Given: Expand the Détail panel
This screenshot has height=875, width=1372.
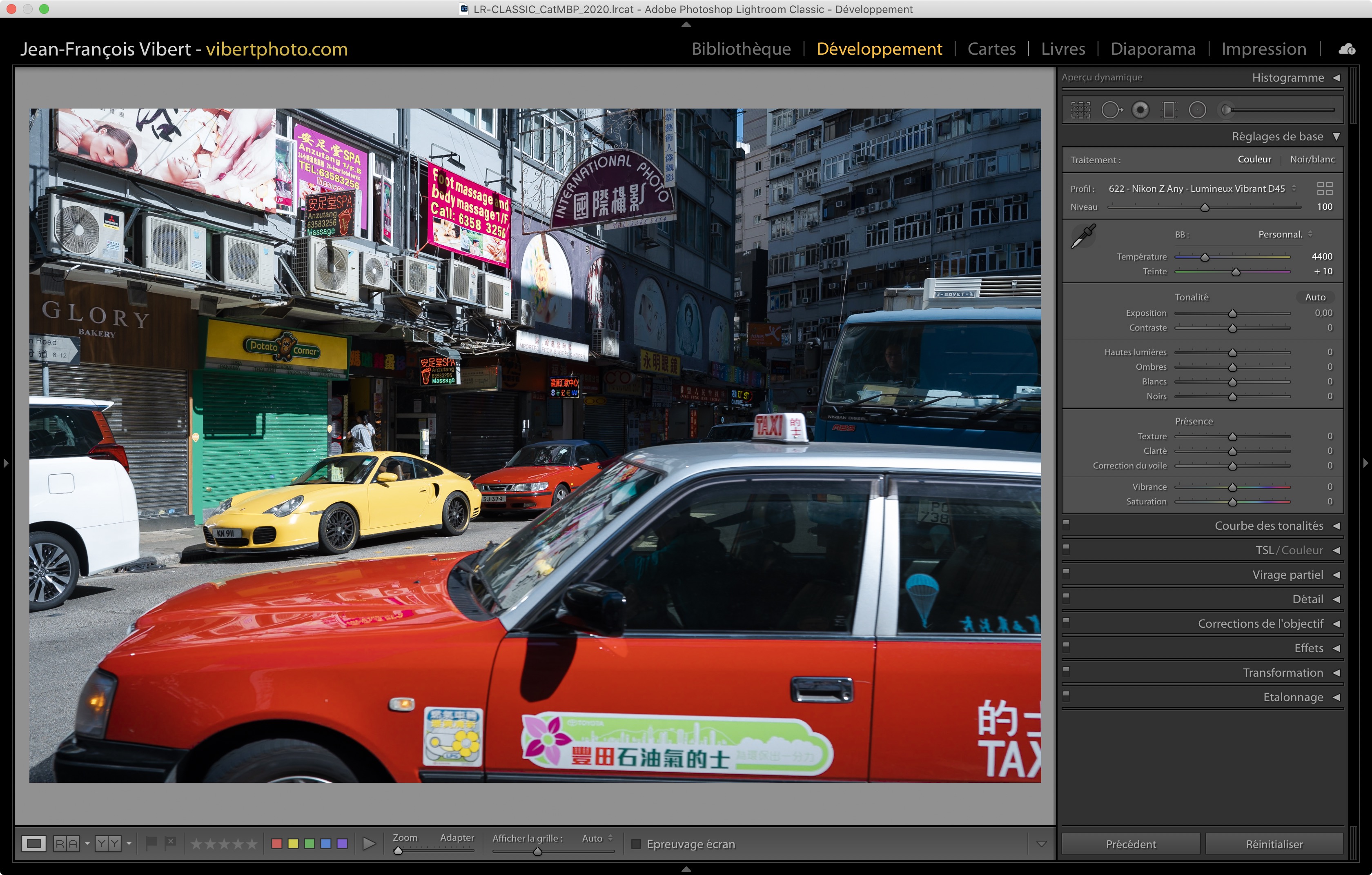Looking at the screenshot, I should 1307,599.
